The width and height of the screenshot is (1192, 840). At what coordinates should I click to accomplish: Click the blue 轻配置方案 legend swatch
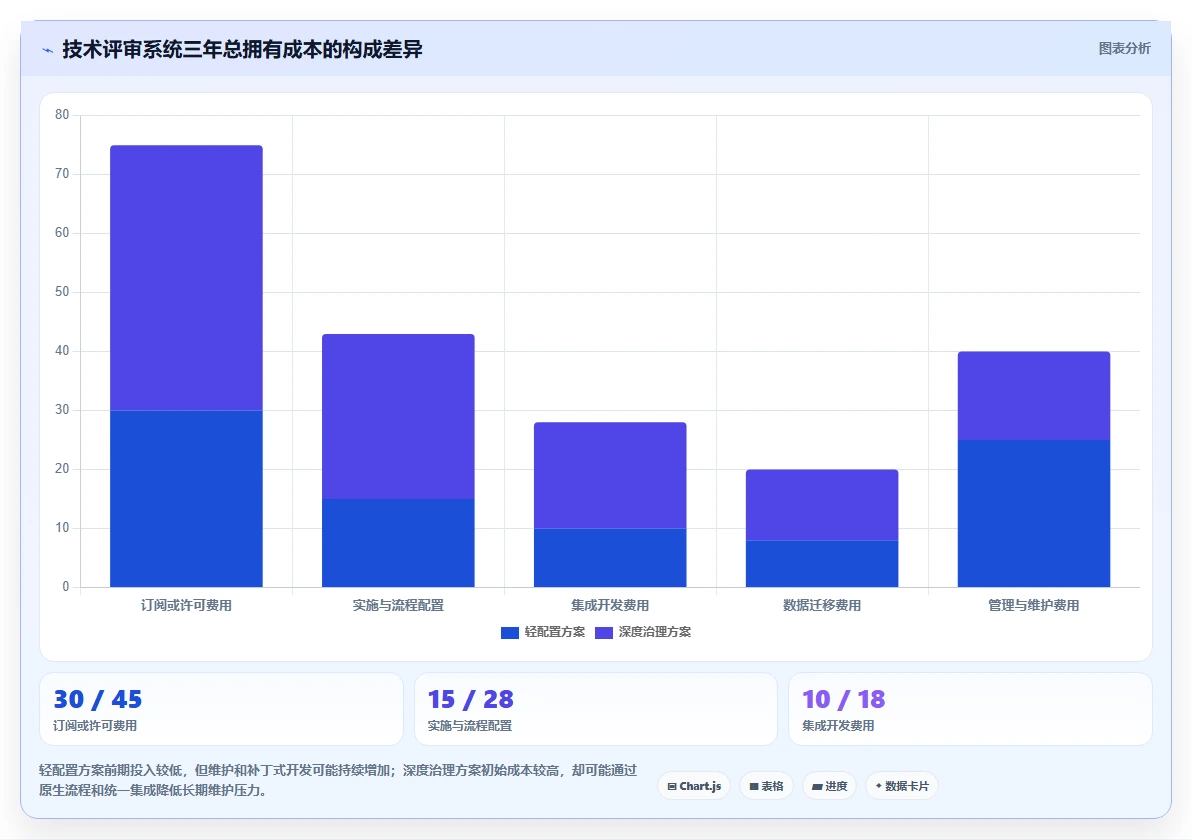509,632
